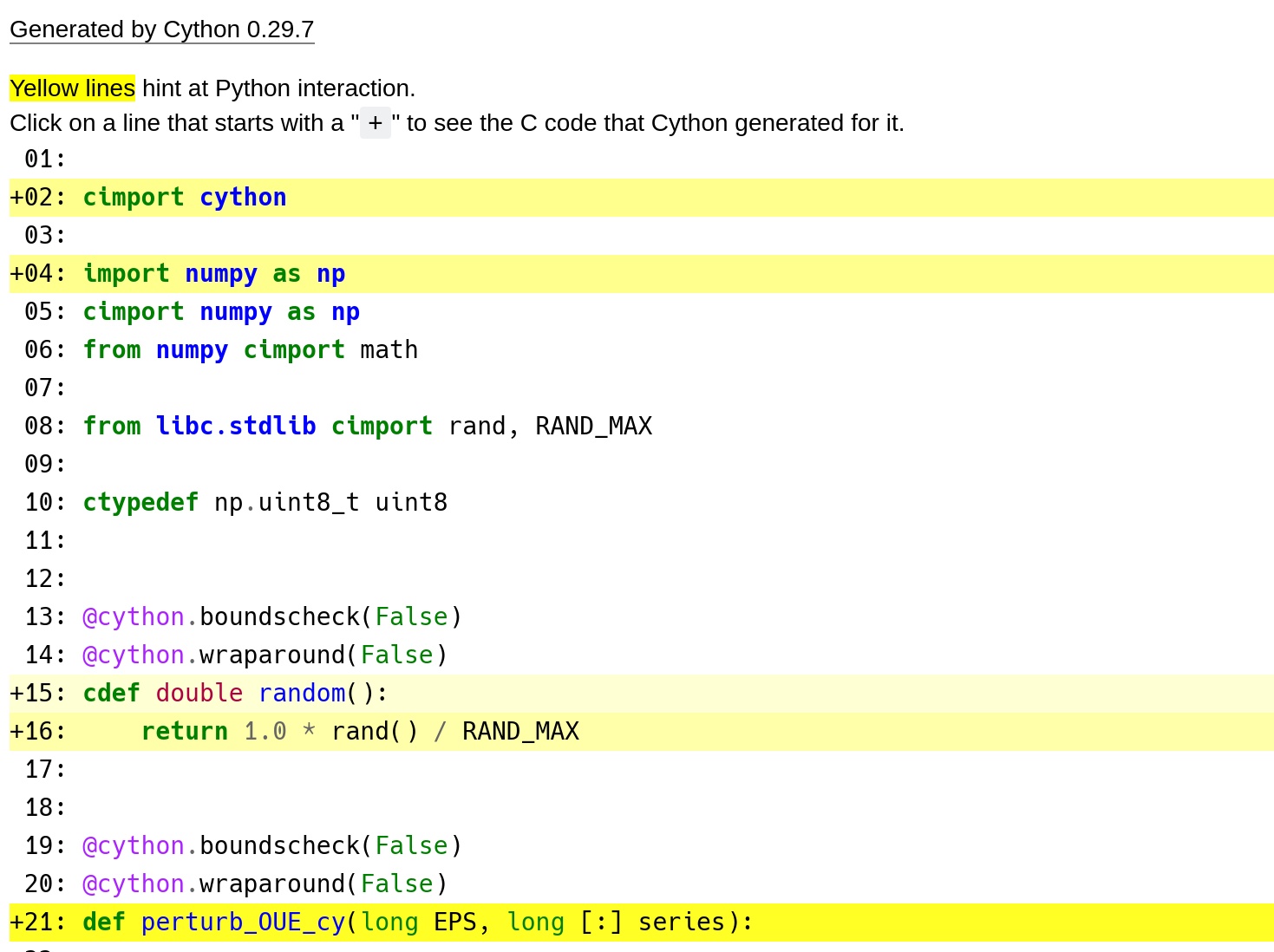The width and height of the screenshot is (1274, 952).
Task: Expand line 21 defining perturb_OUE_cy
Action: pos(416,922)
